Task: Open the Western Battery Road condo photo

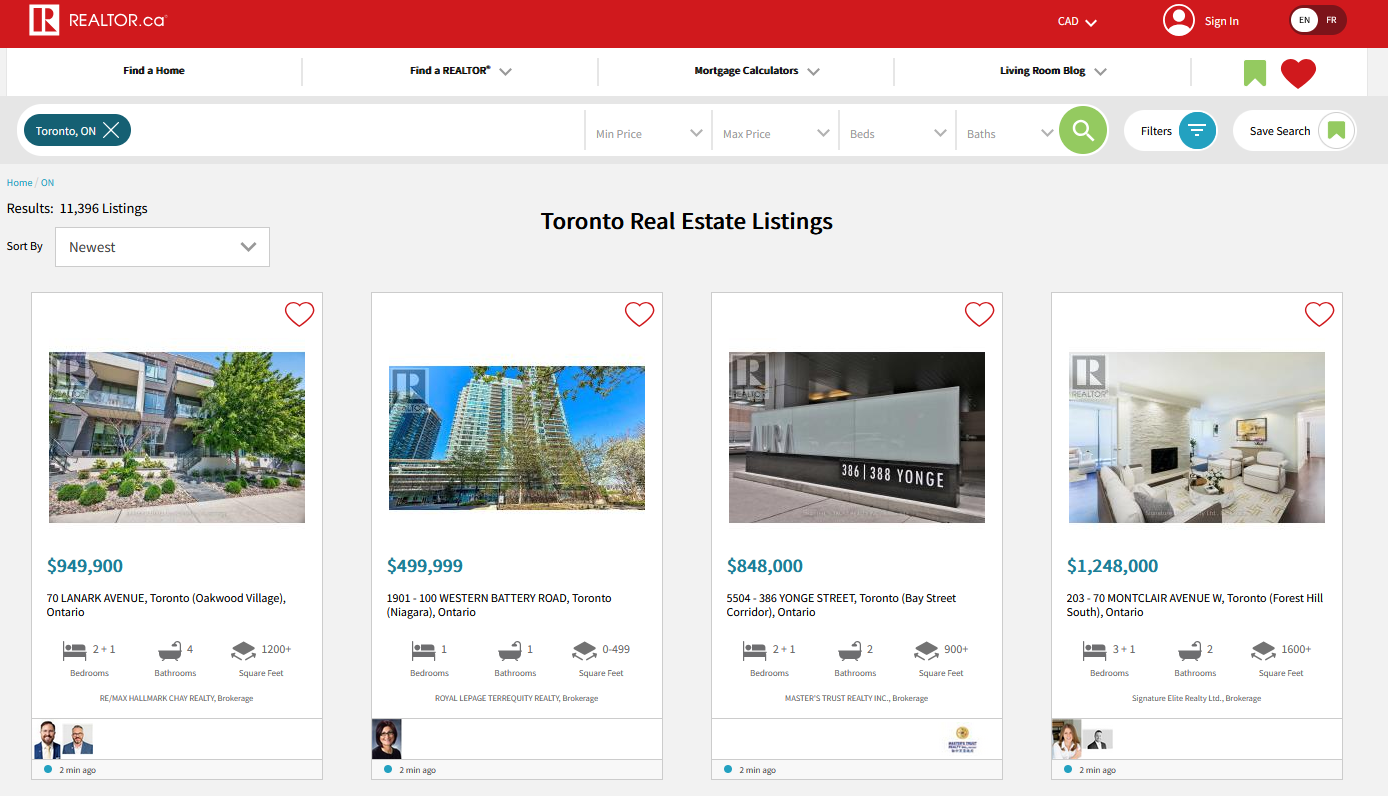Action: [x=517, y=438]
